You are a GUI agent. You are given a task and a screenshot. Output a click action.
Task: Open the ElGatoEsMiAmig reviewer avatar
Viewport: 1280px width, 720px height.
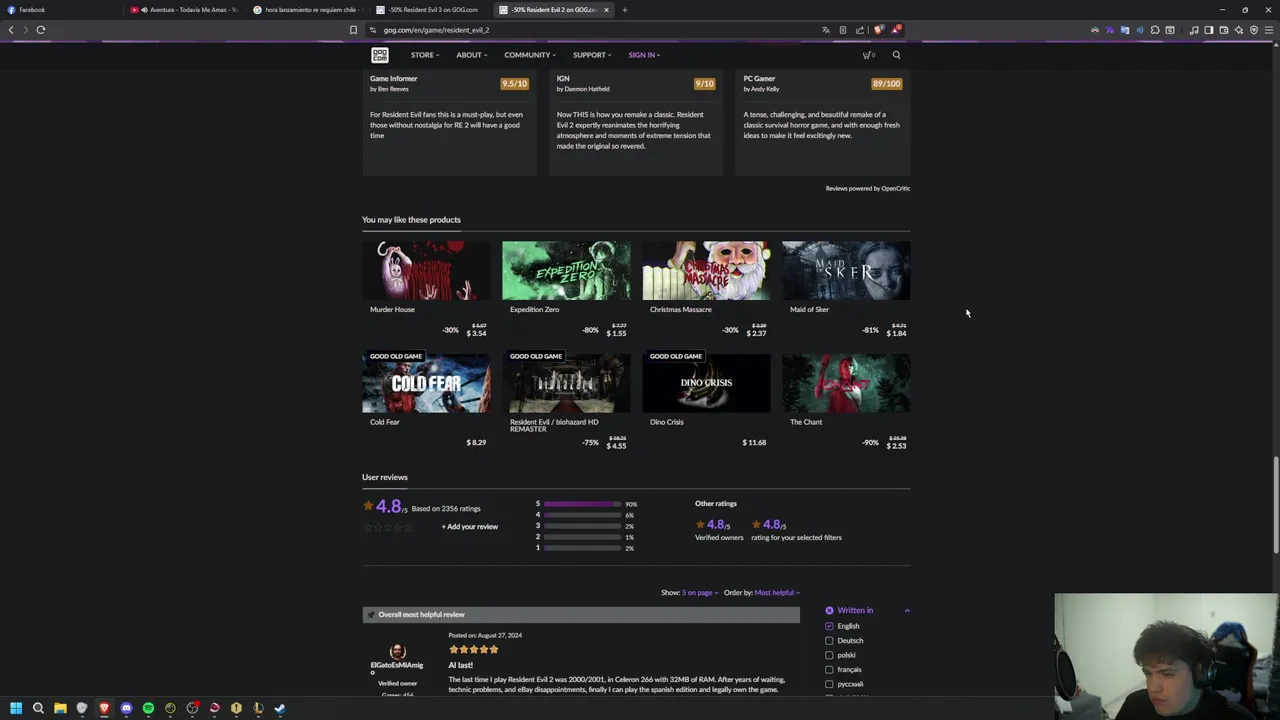(397, 652)
